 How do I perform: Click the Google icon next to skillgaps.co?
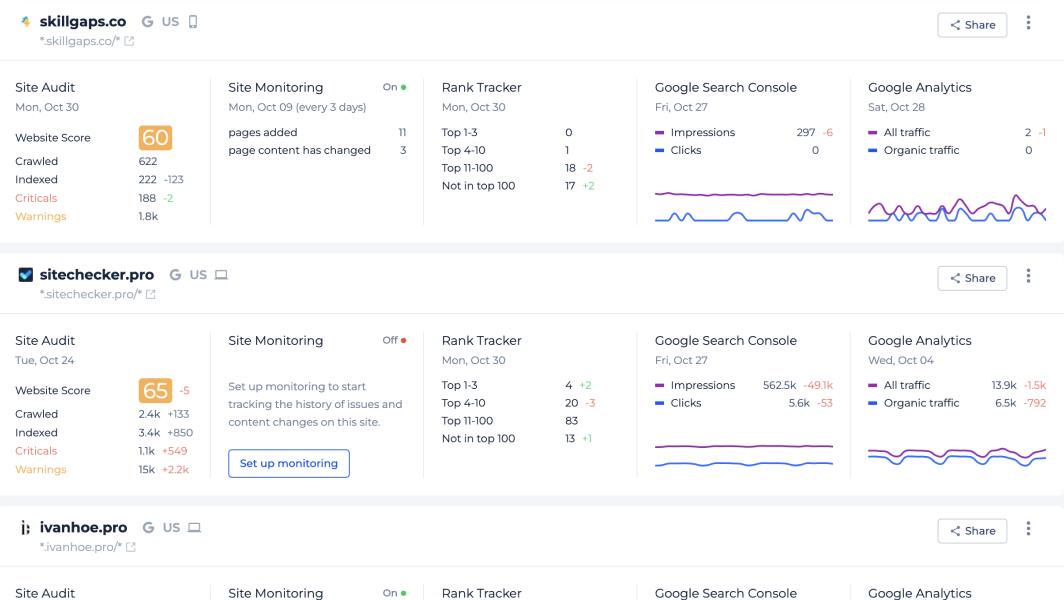[x=147, y=22]
